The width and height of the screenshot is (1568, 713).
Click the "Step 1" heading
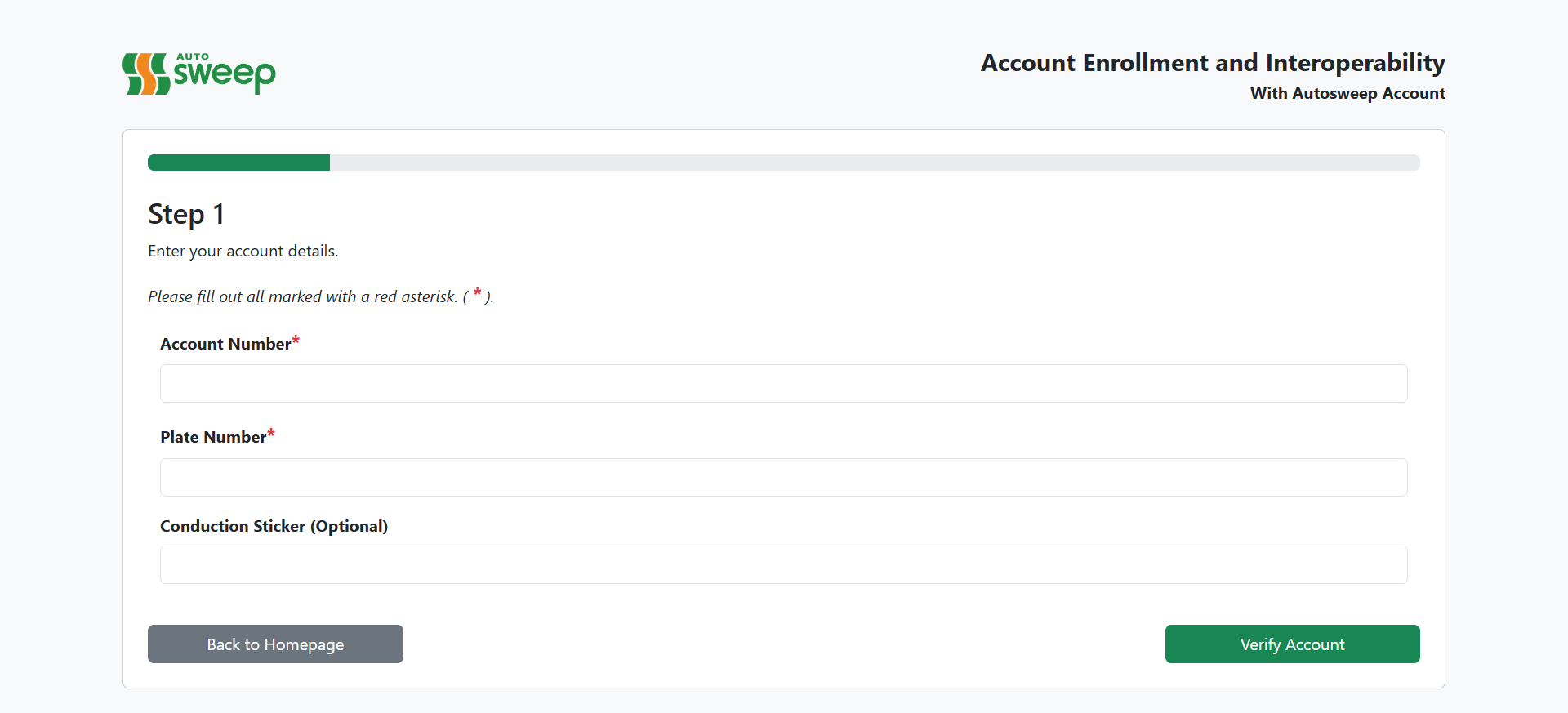(186, 214)
